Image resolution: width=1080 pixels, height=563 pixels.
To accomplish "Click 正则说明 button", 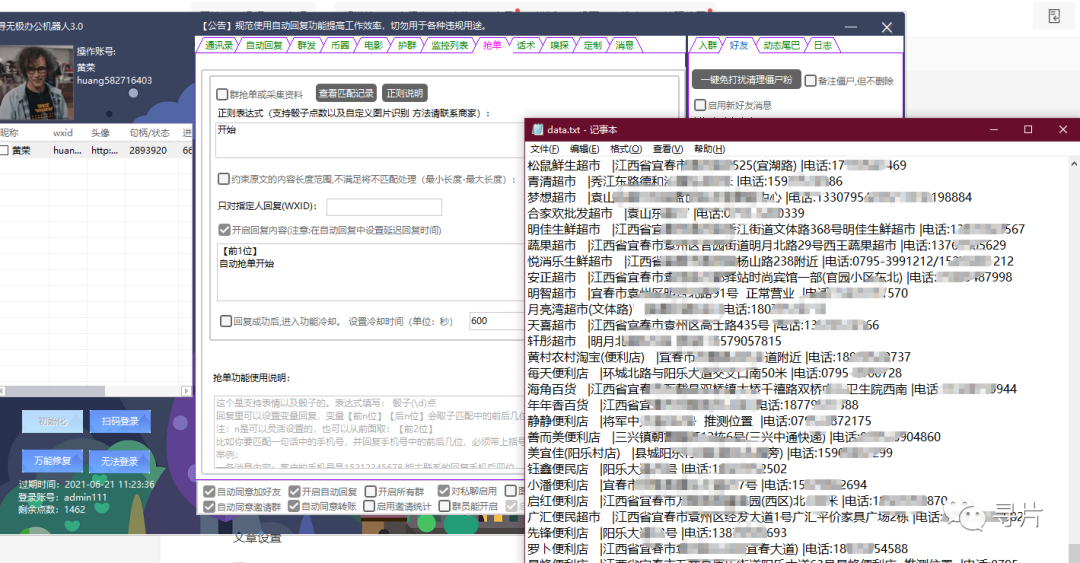I will (x=404, y=93).
